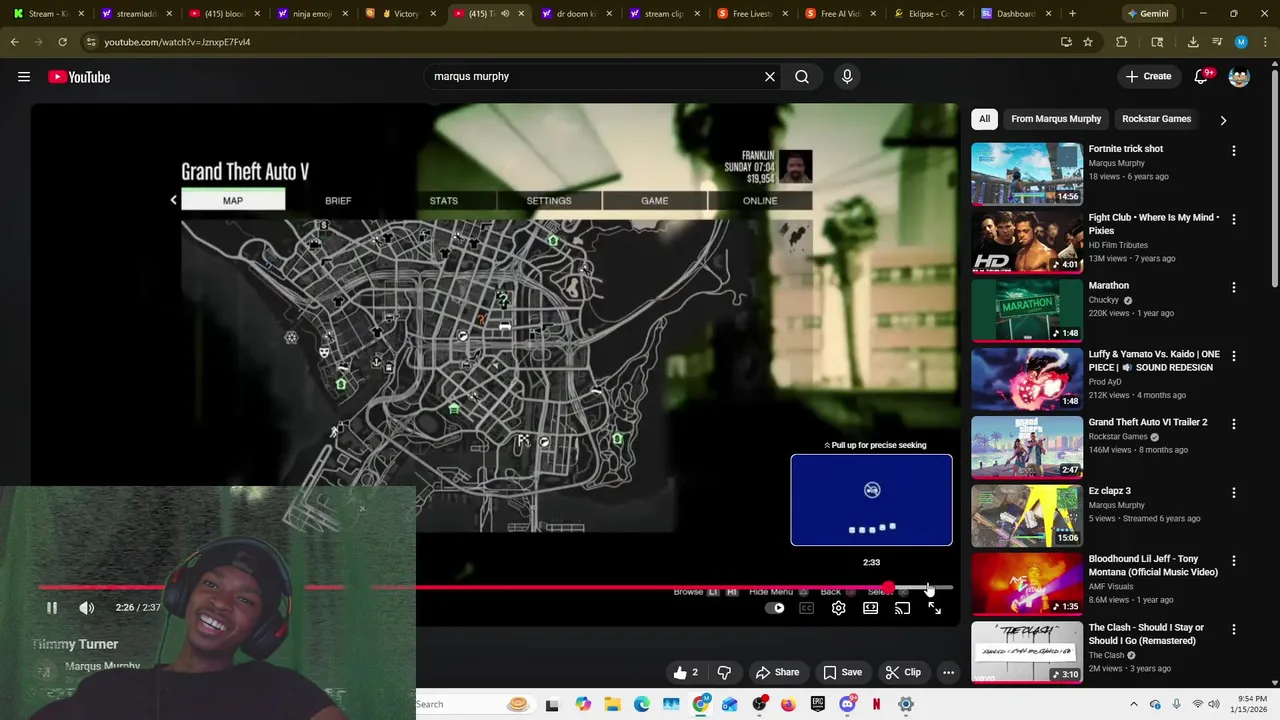Screen dimensions: 1280x720
Task: Open the YouTube account avatar menu
Action: pyautogui.click(x=1239, y=77)
